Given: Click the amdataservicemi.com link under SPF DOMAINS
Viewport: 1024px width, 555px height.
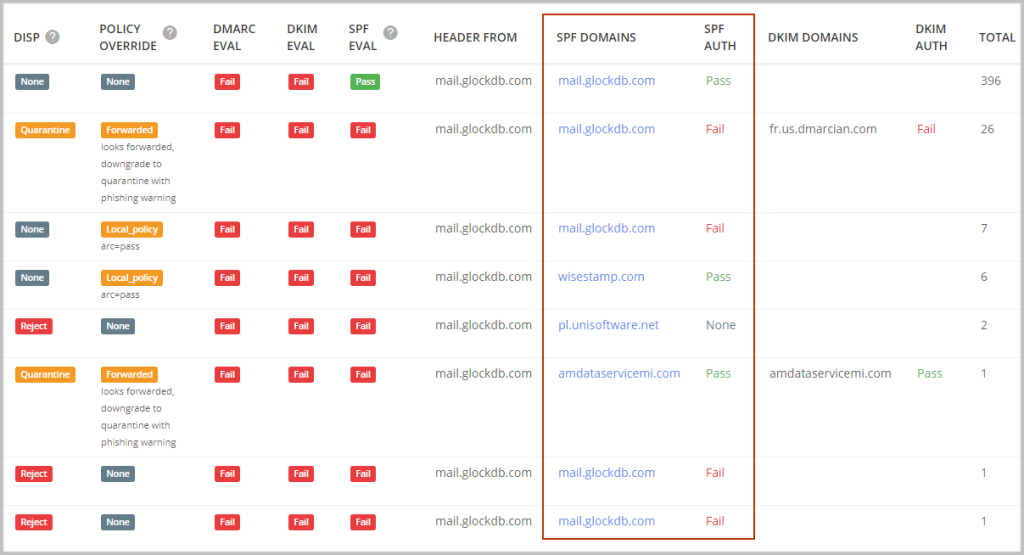Looking at the screenshot, I should point(618,373).
